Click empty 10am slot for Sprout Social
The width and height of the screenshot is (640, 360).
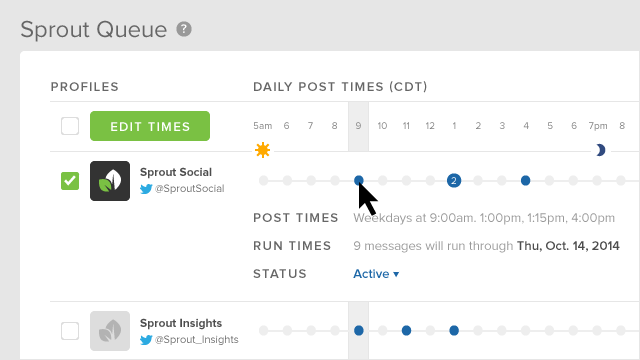[382, 180]
